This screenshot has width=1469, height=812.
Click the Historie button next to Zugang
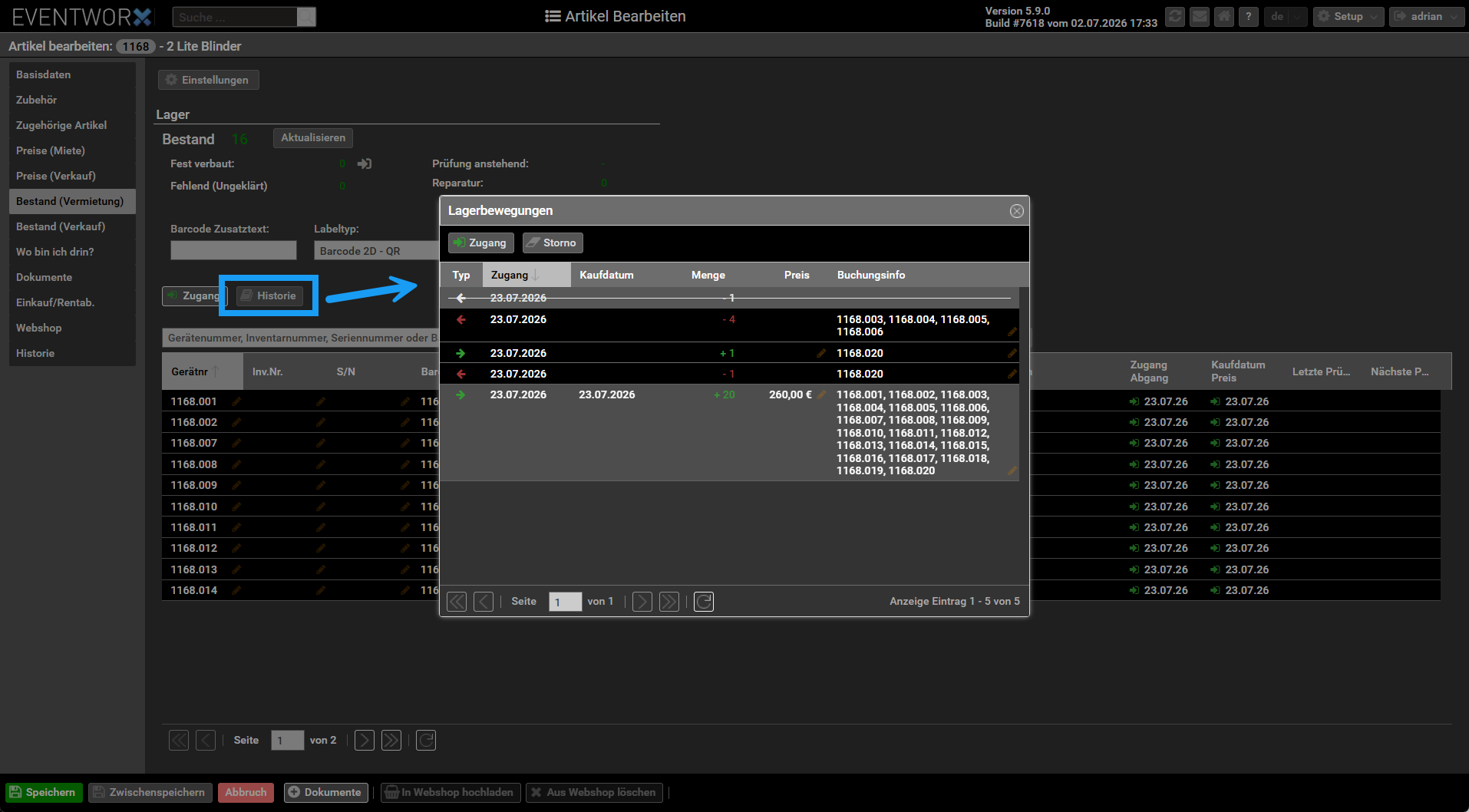point(269,295)
